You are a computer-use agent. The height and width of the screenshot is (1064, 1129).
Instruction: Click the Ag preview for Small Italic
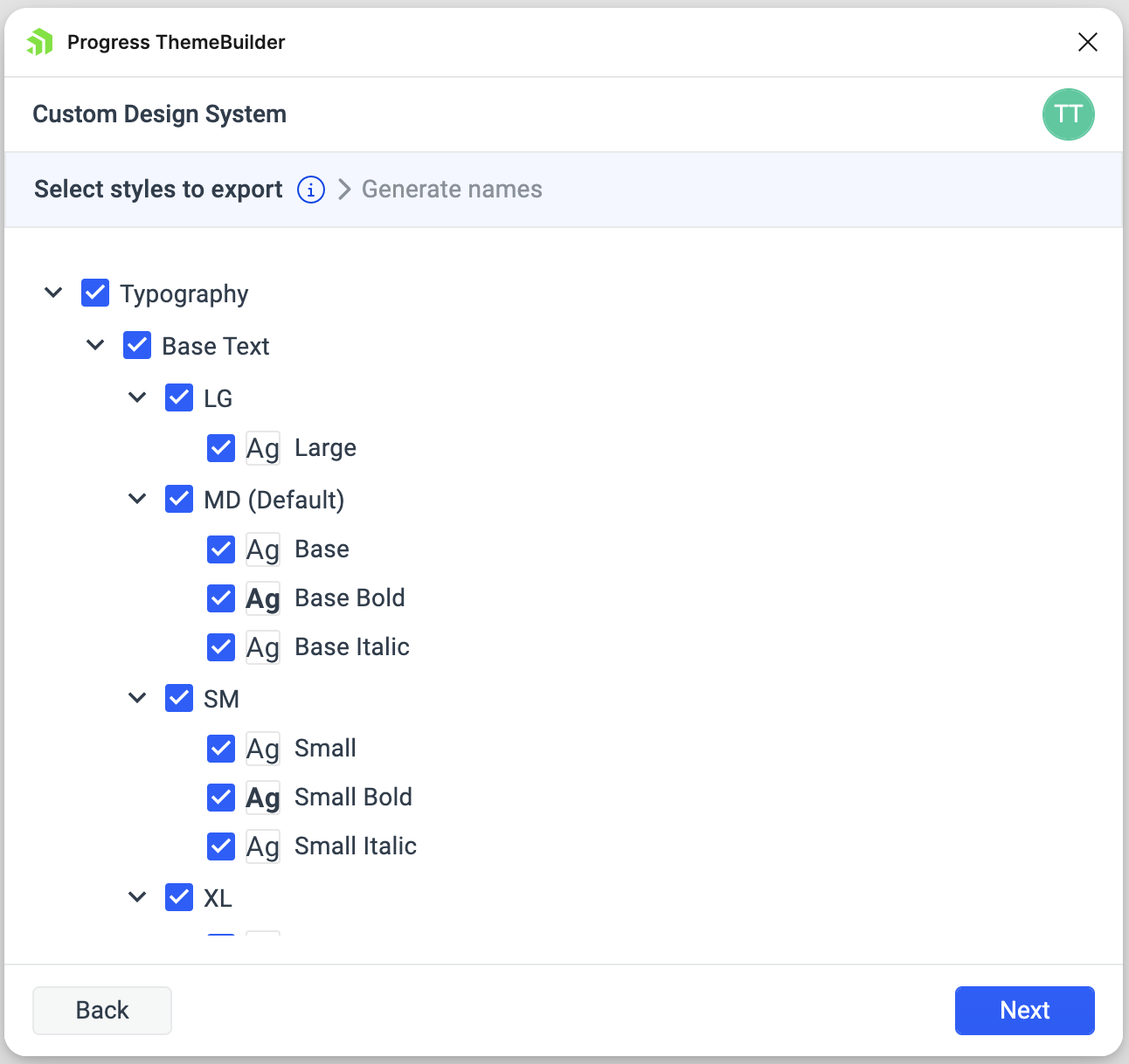(263, 846)
